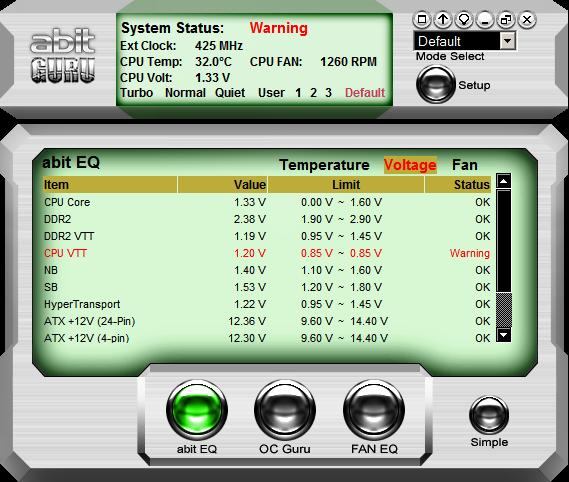
Task: Select the red Default mode text
Action: coord(365,93)
